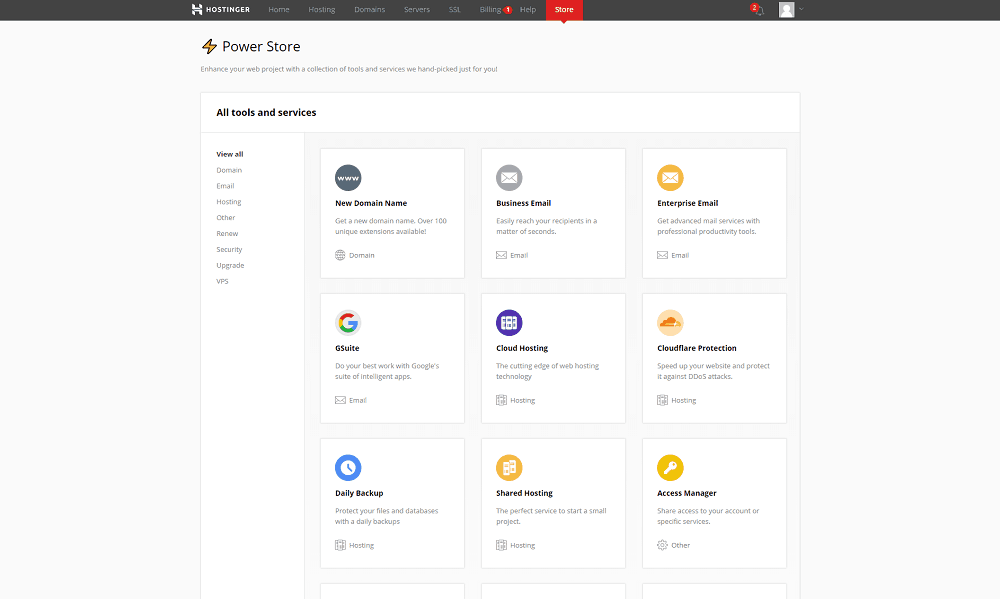This screenshot has height=599, width=1000.
Task: Click the Hosting tag icon in Shared Hosting card
Action: (501, 545)
